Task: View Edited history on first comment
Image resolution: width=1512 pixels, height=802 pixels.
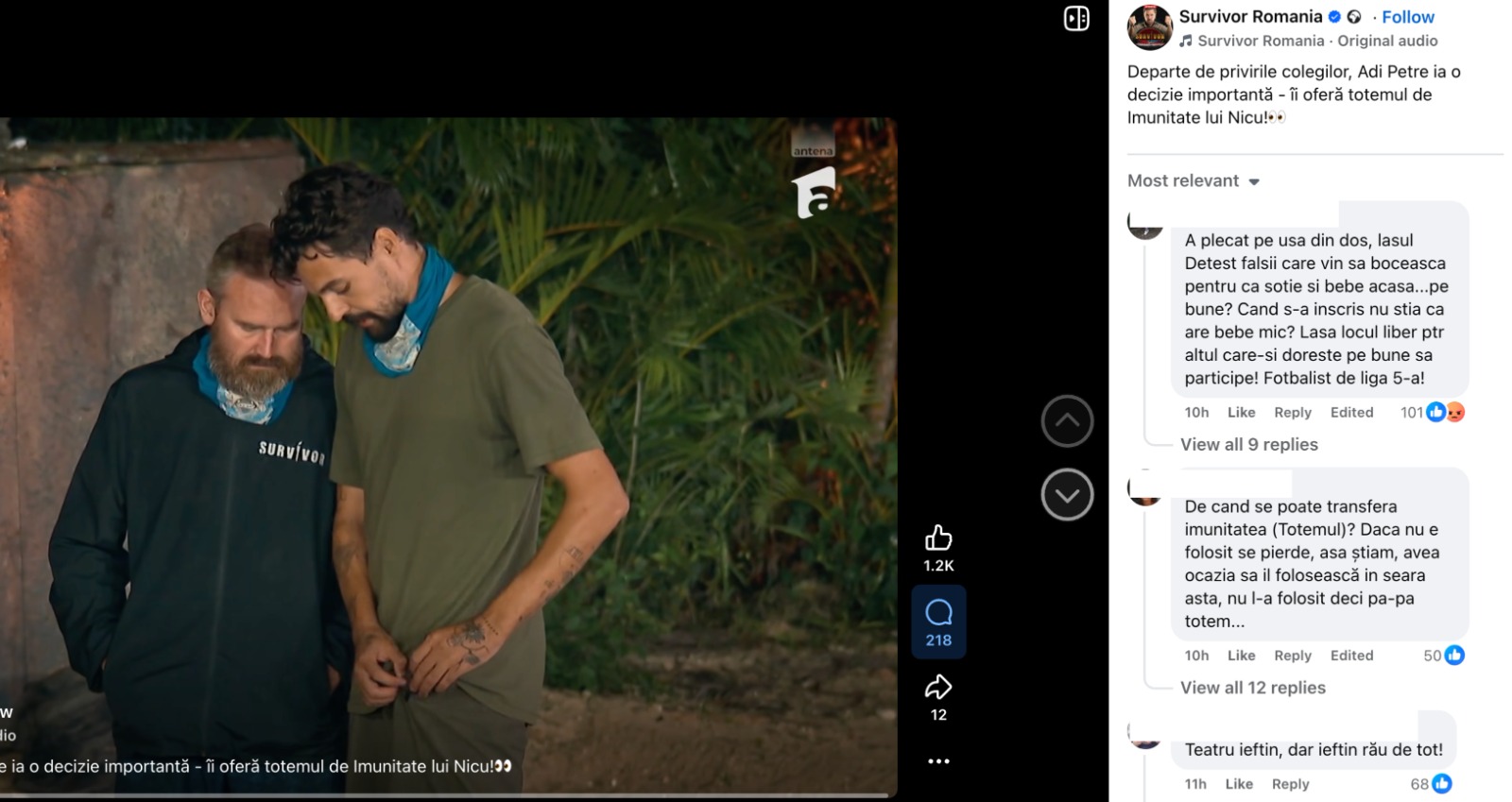Action: click(x=1351, y=413)
